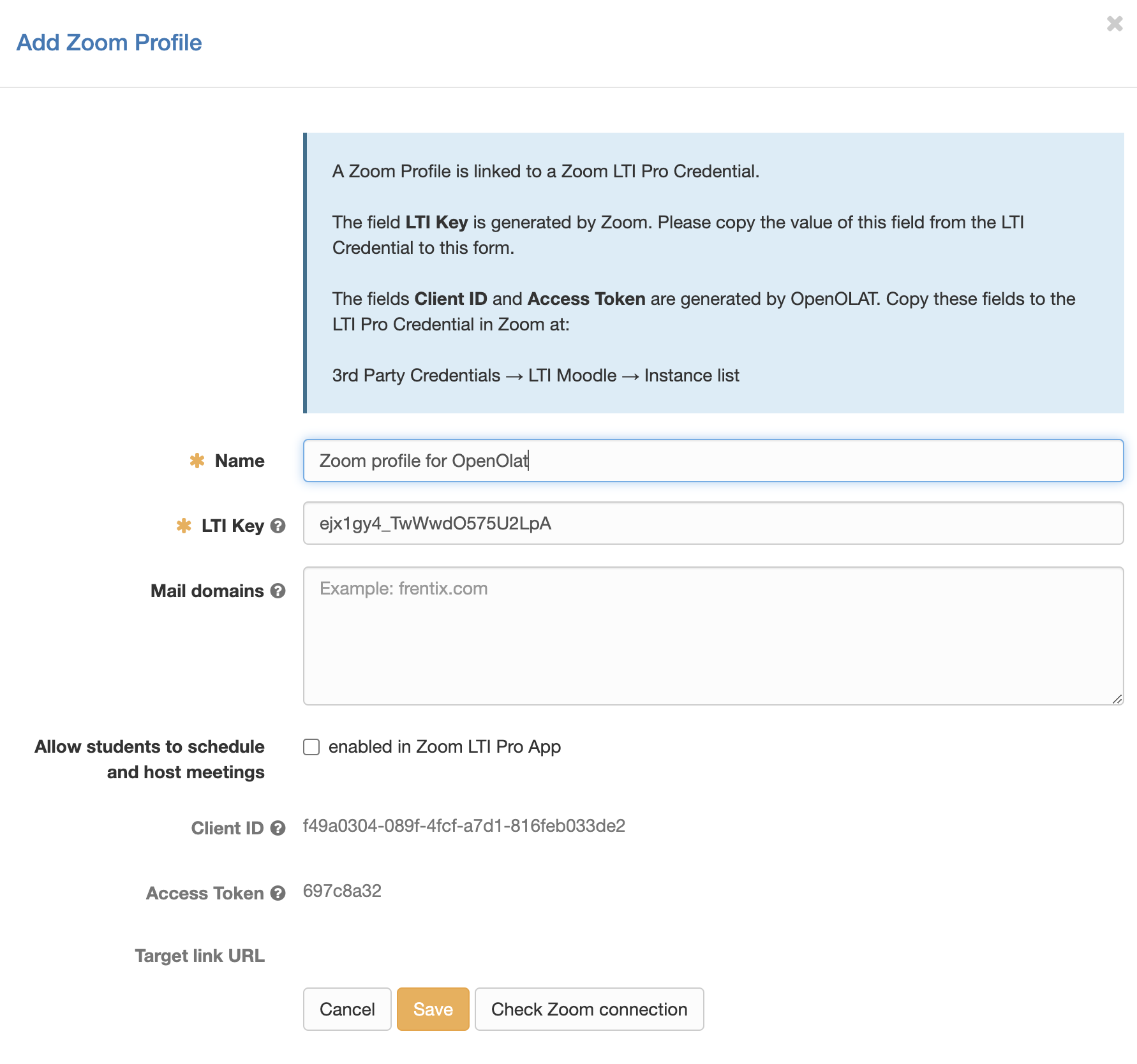
Task: Focus the Name text field
Action: [x=712, y=461]
